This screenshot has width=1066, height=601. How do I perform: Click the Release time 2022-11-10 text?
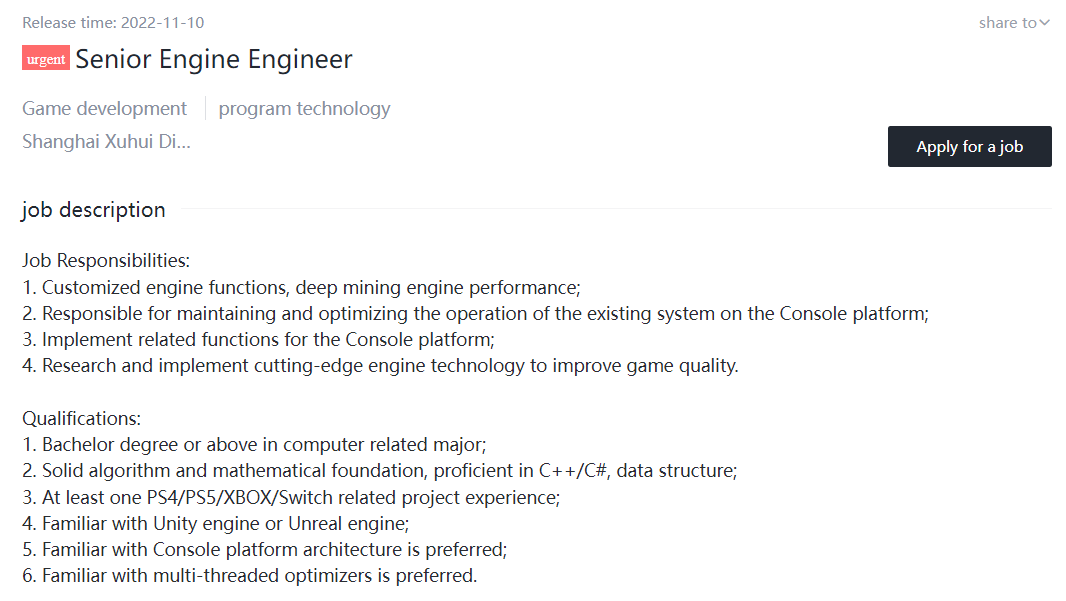tap(113, 23)
